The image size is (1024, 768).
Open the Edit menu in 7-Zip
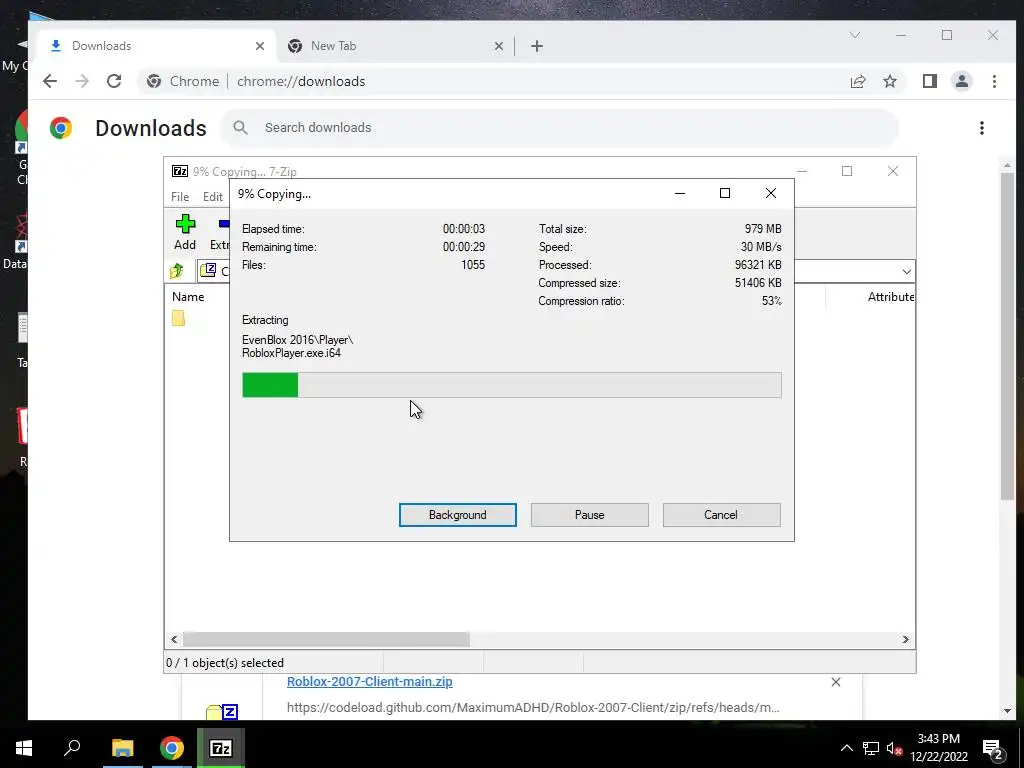click(x=212, y=197)
